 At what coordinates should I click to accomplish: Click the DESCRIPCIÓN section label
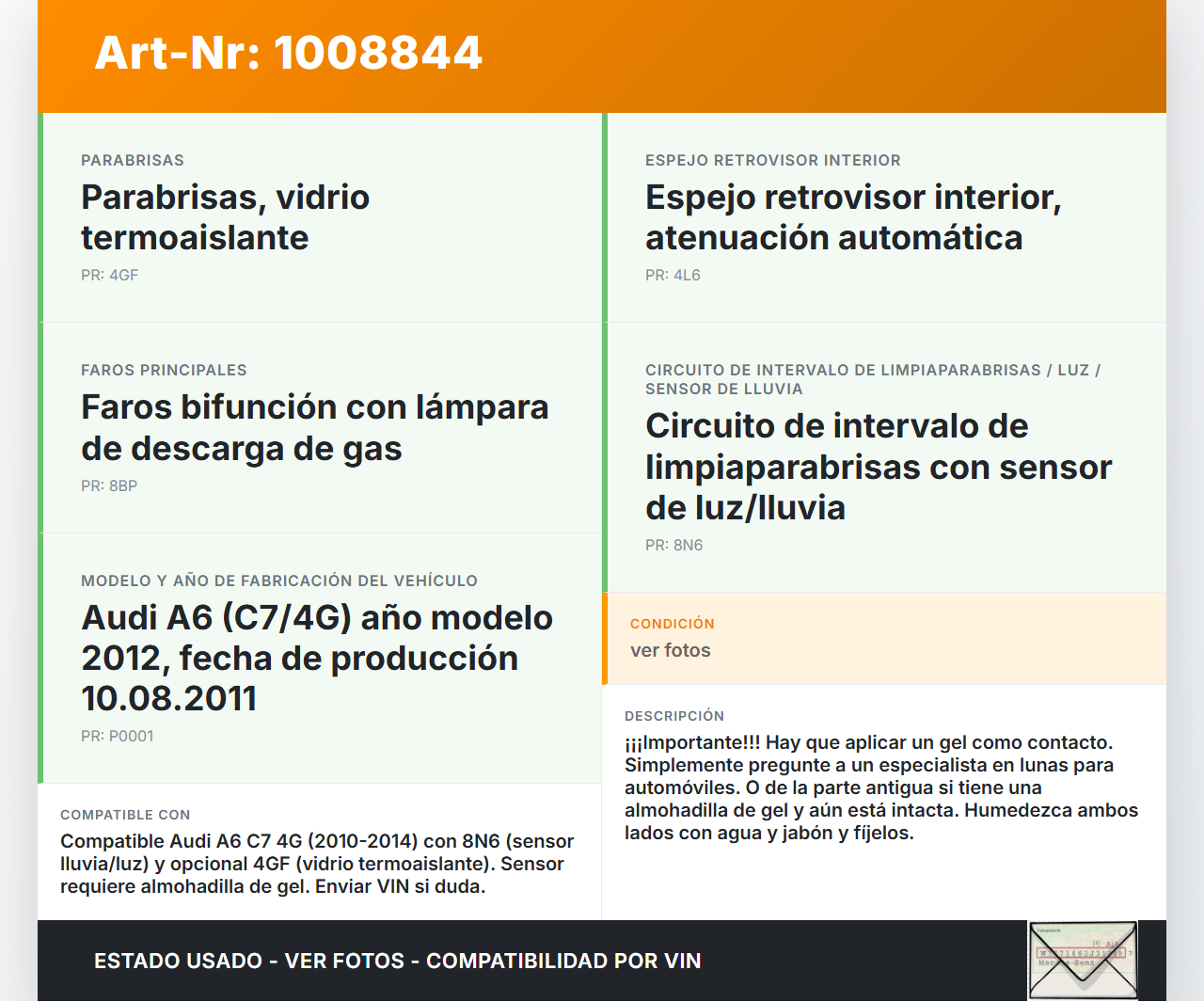(673, 716)
